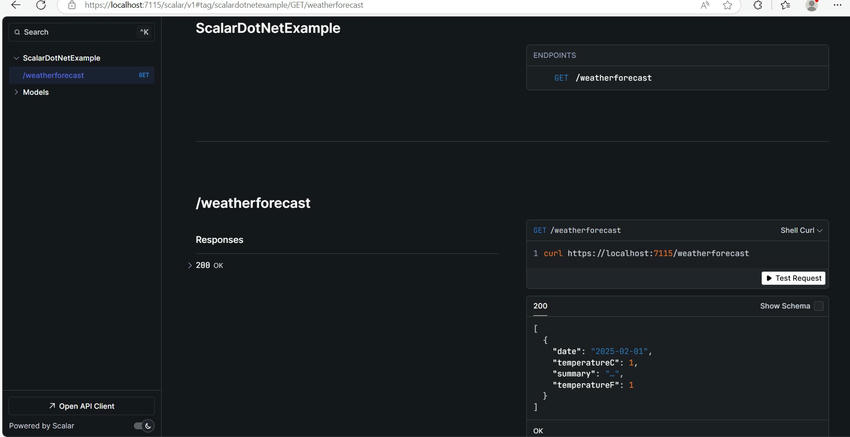Click the sidebar Search field
Screen dimensions: 850x437
point(80,32)
